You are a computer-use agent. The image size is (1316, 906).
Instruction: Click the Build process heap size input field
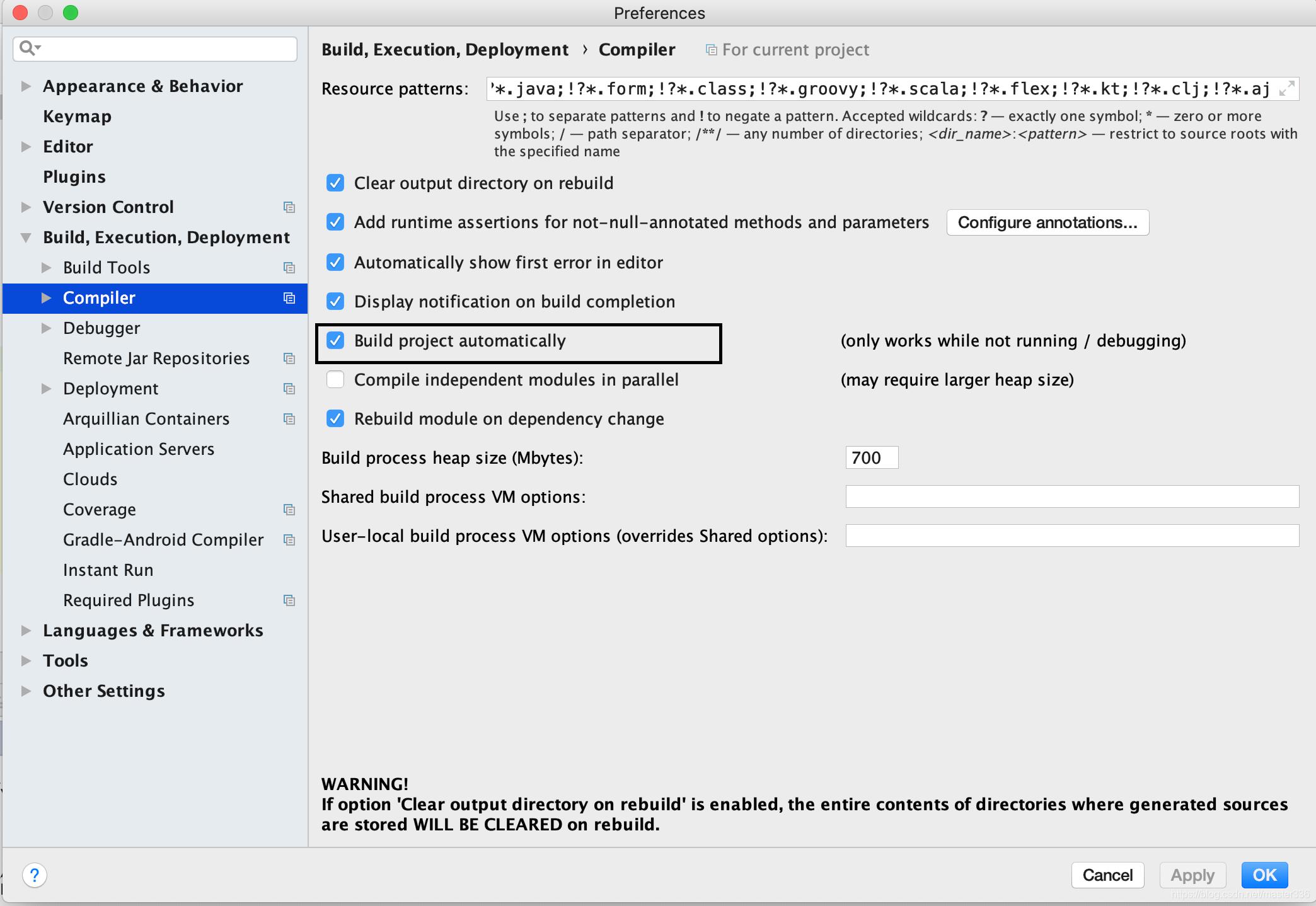click(x=870, y=458)
